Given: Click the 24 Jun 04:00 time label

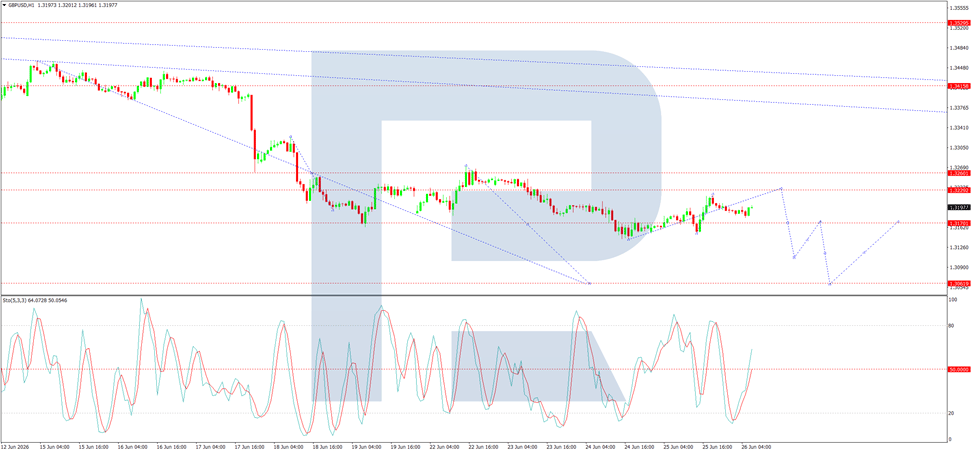Looking at the screenshot, I should (599, 446).
